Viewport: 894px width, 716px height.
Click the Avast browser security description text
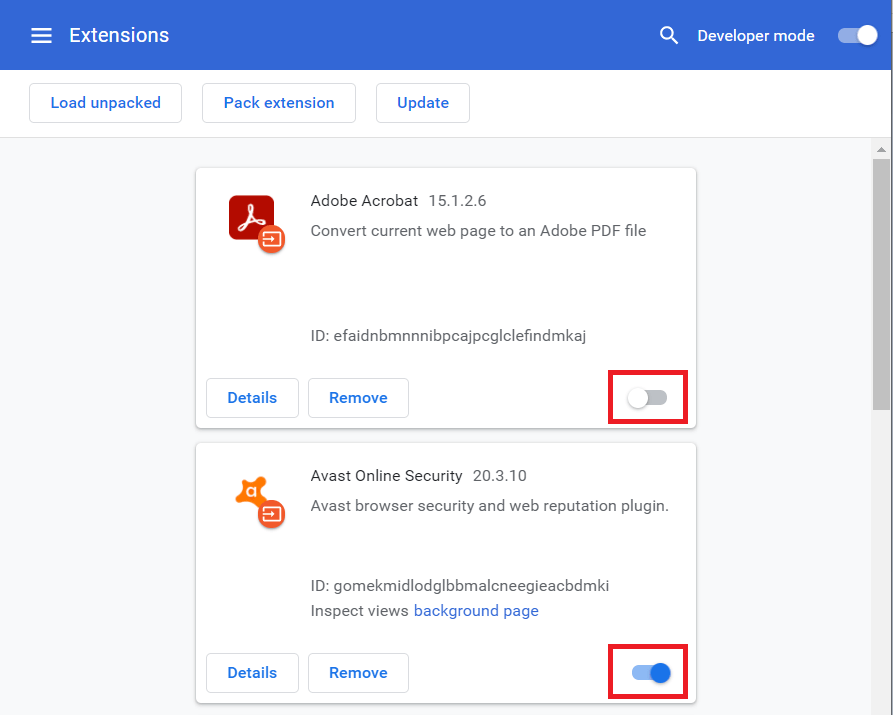point(490,506)
